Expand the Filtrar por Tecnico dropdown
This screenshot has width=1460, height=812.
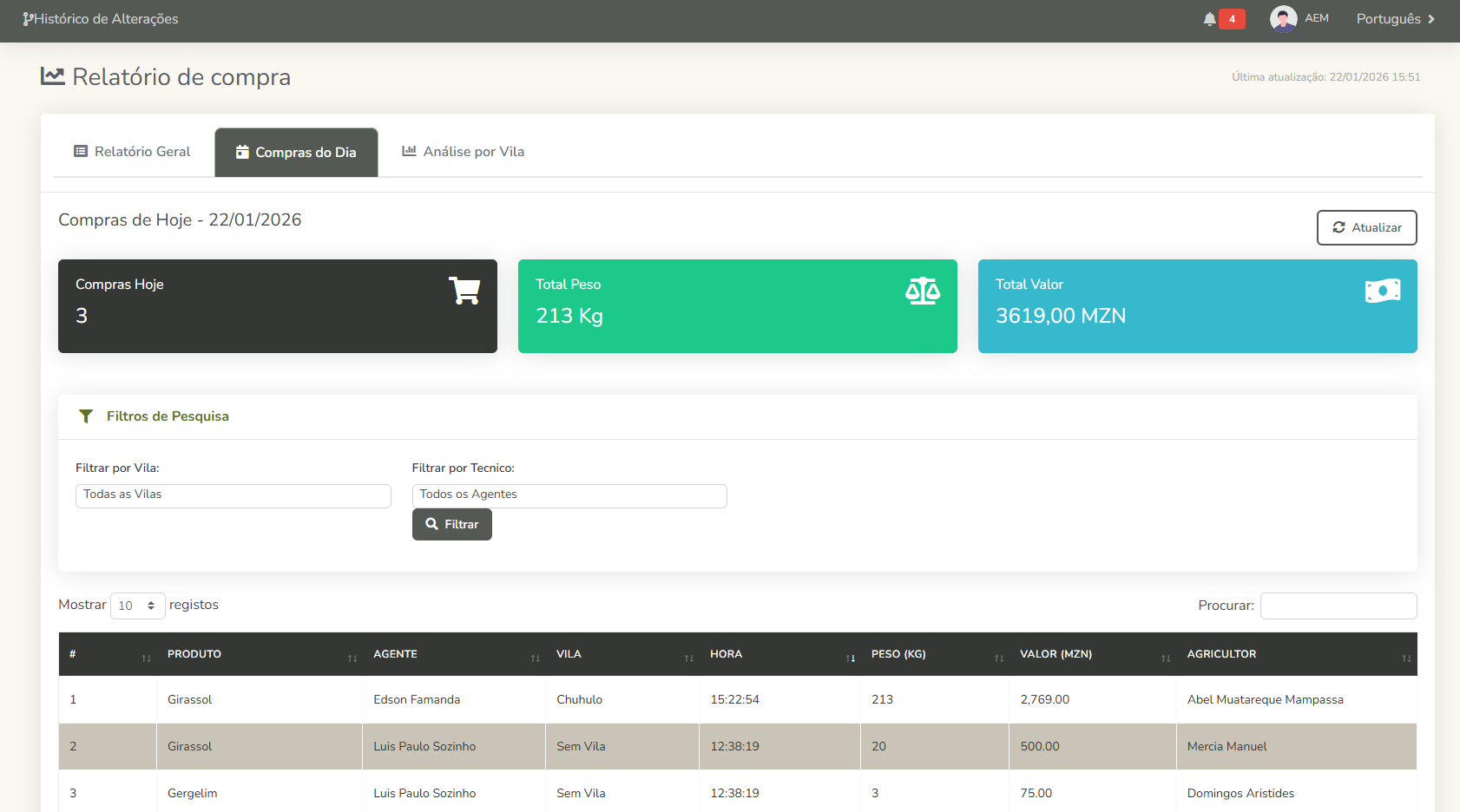pyautogui.click(x=569, y=495)
